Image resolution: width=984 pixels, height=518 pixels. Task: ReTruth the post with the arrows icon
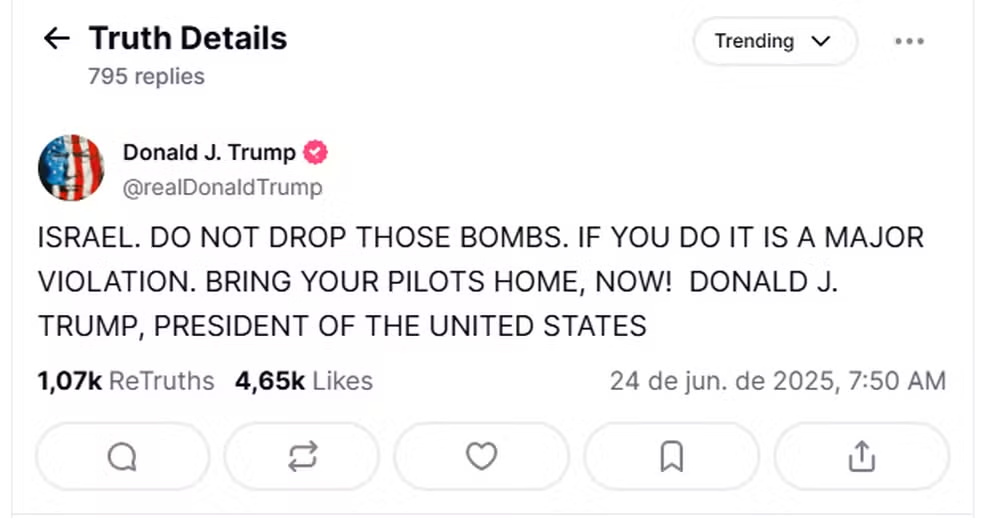[302, 456]
